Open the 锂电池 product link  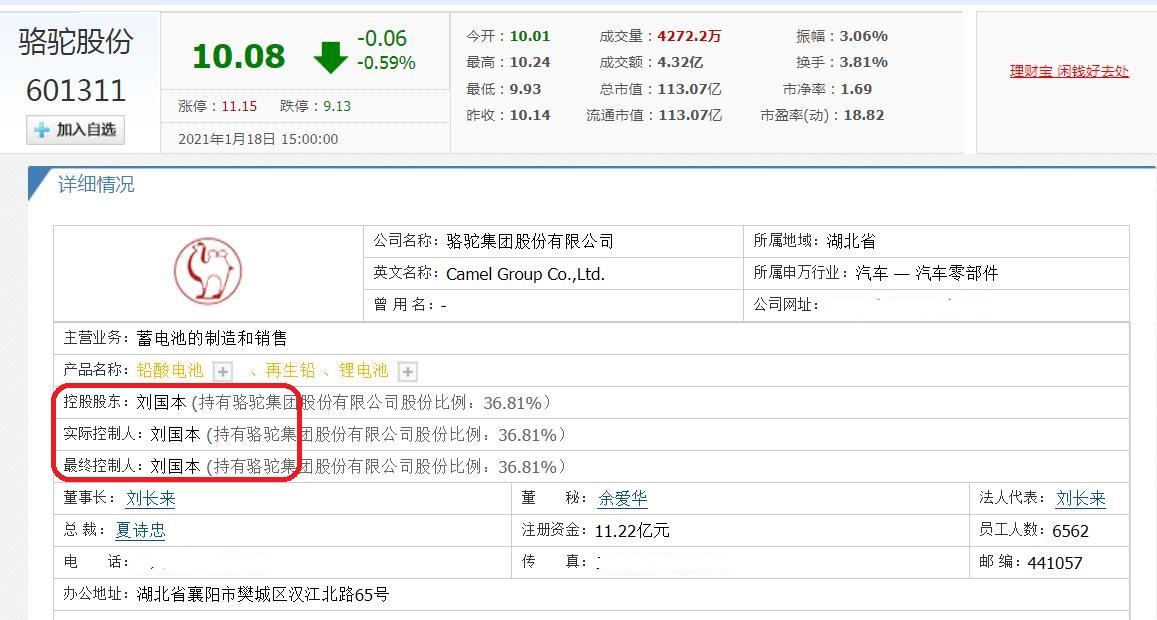[x=363, y=371]
